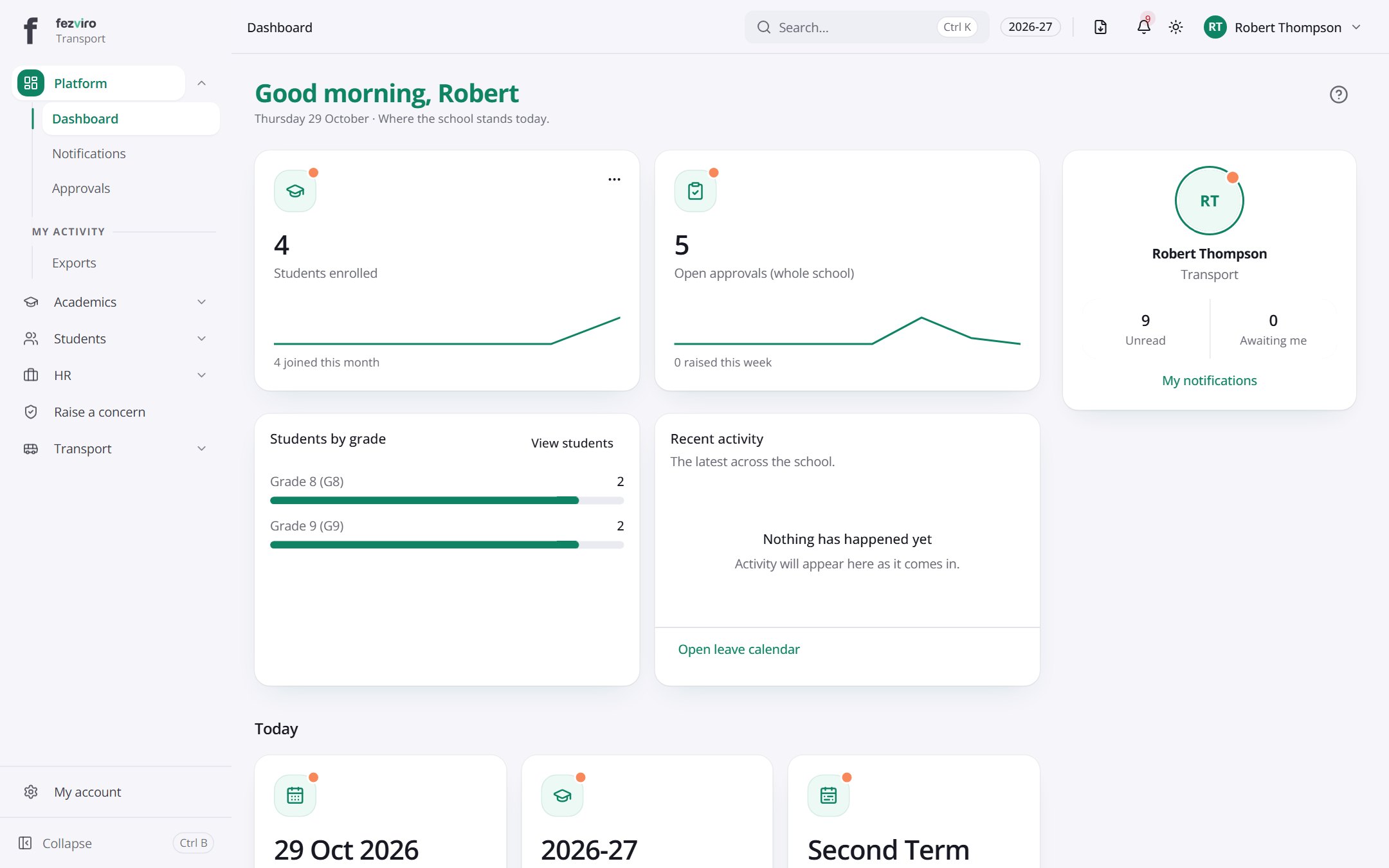
Task: Click the Grade 8 (G8) progress bar
Action: coord(447,500)
